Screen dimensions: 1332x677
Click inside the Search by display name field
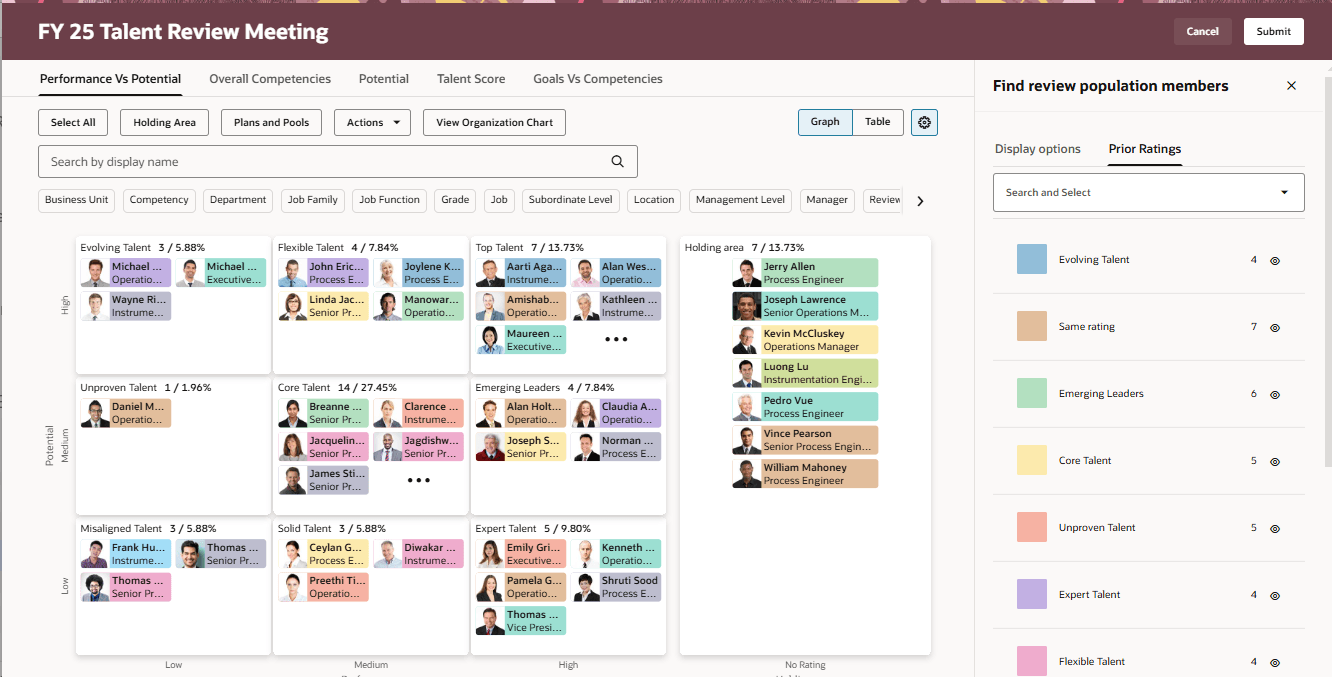coord(300,160)
